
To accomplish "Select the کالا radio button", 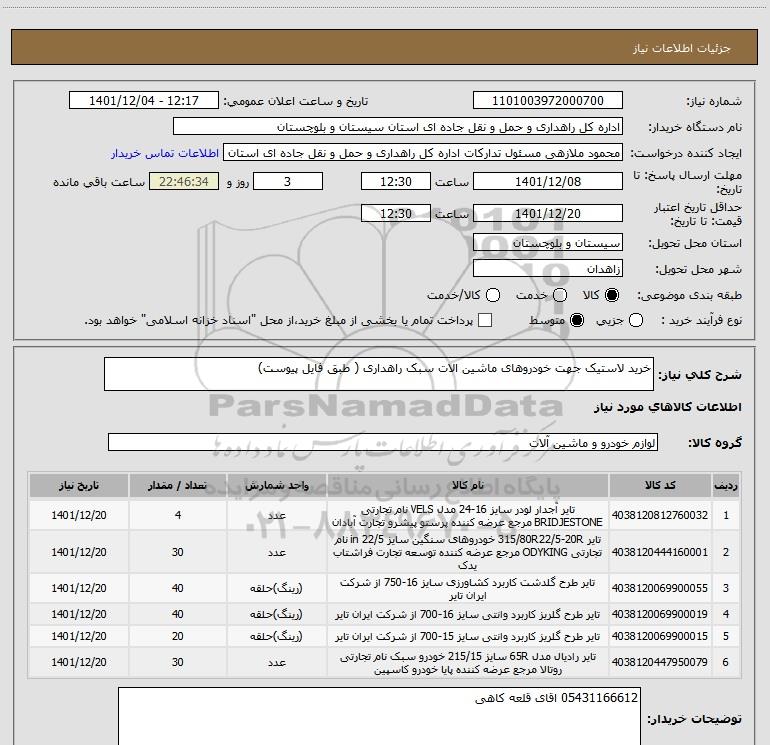I will point(612,295).
